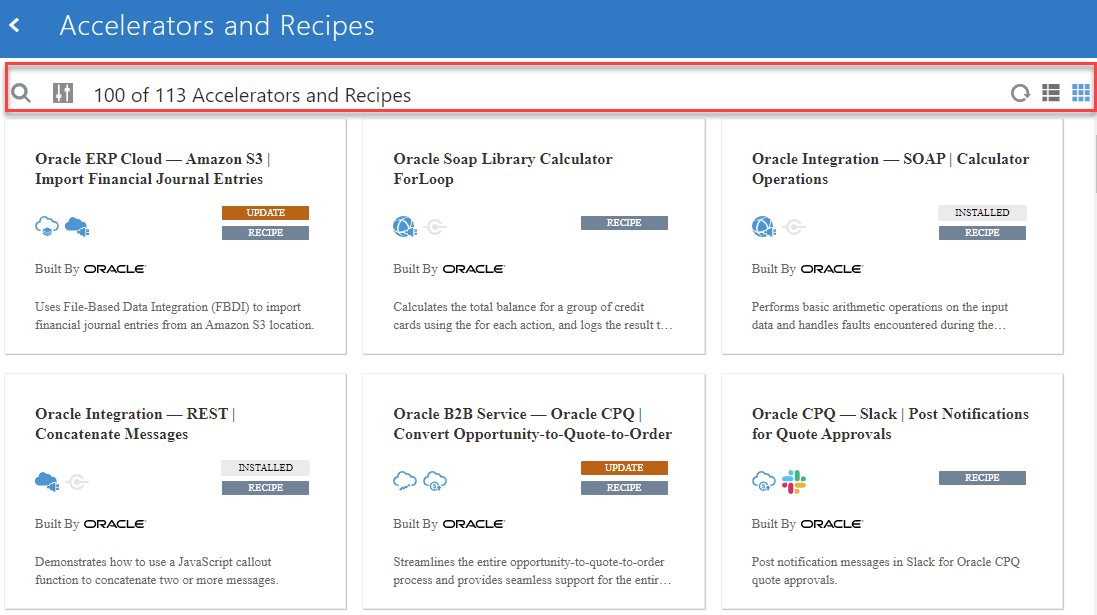Click the back arrow in the blue header
This screenshot has width=1097, height=615.
(14, 24)
